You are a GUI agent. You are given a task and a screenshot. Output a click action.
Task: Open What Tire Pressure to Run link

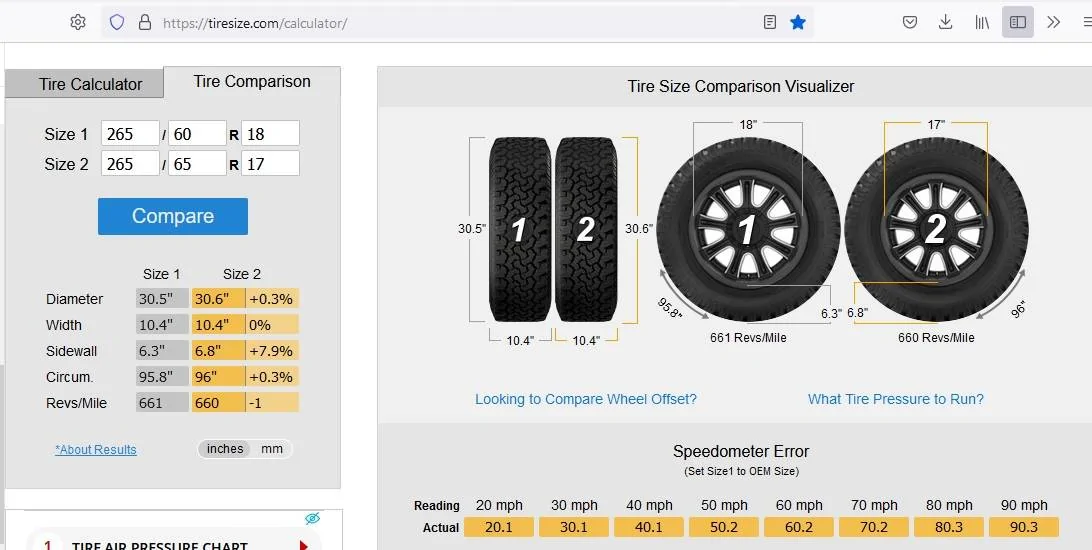point(896,399)
